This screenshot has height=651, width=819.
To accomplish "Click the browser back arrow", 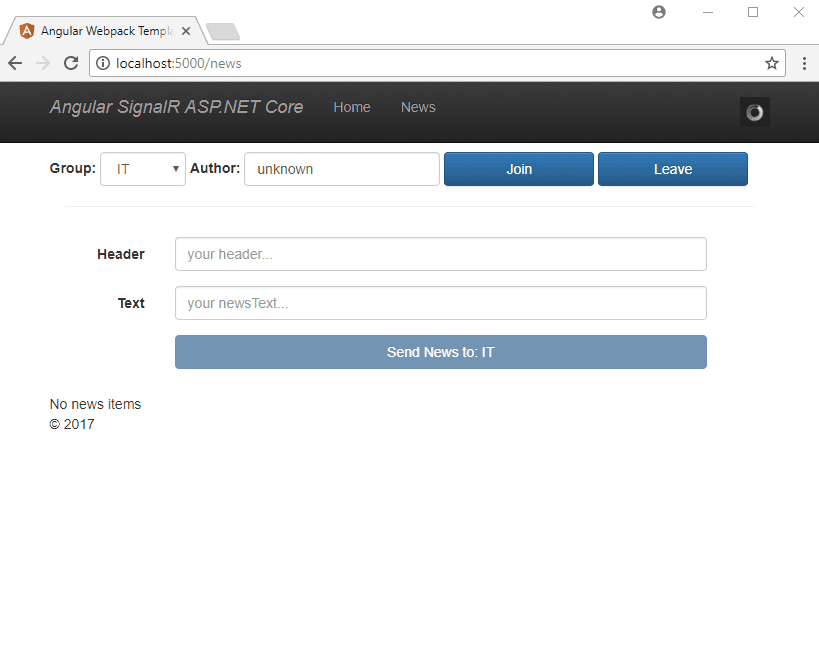I will pos(15,63).
